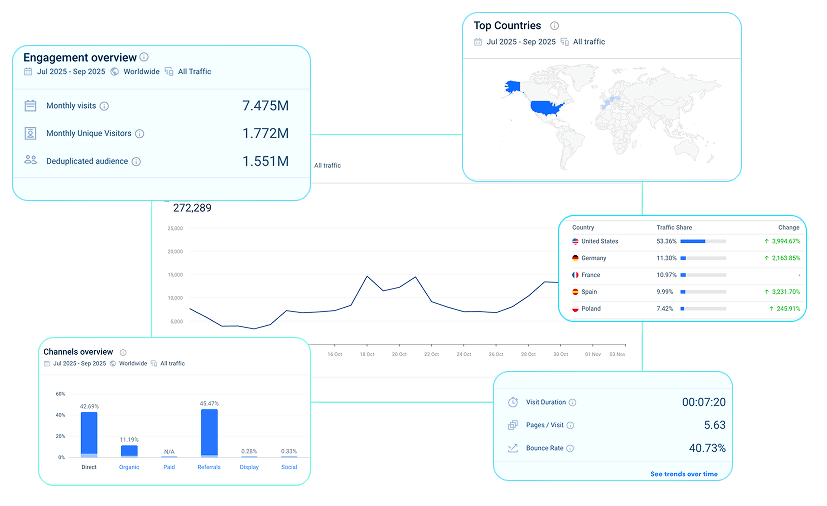The image size is (827, 506).
Task: Click the 18 Oct label on chart axis
Action: (x=367, y=355)
